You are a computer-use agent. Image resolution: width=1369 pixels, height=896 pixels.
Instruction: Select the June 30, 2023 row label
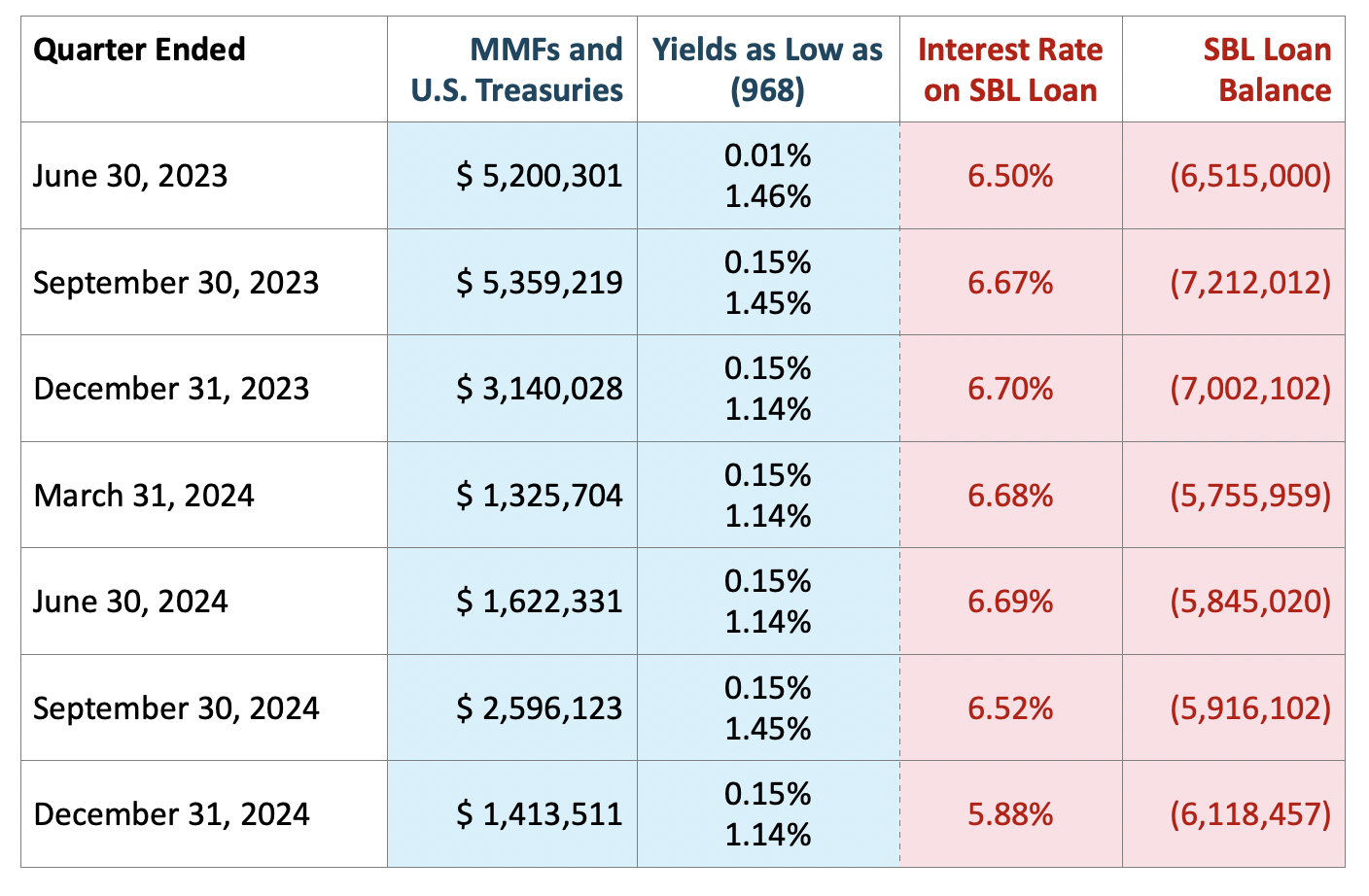tap(130, 176)
